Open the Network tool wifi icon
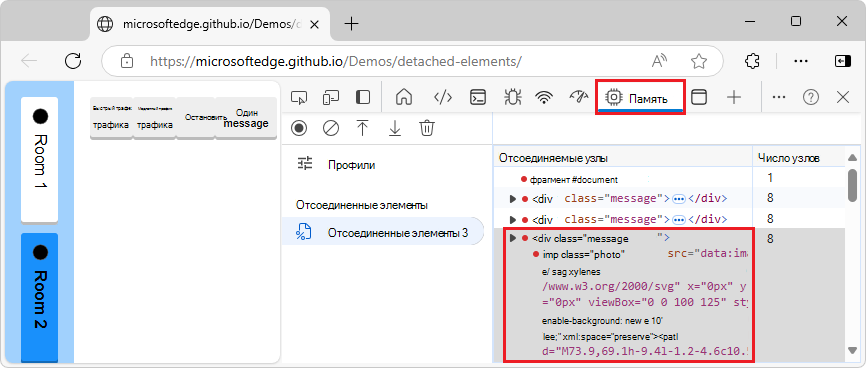This screenshot has width=866, height=368. pyautogui.click(x=544, y=98)
